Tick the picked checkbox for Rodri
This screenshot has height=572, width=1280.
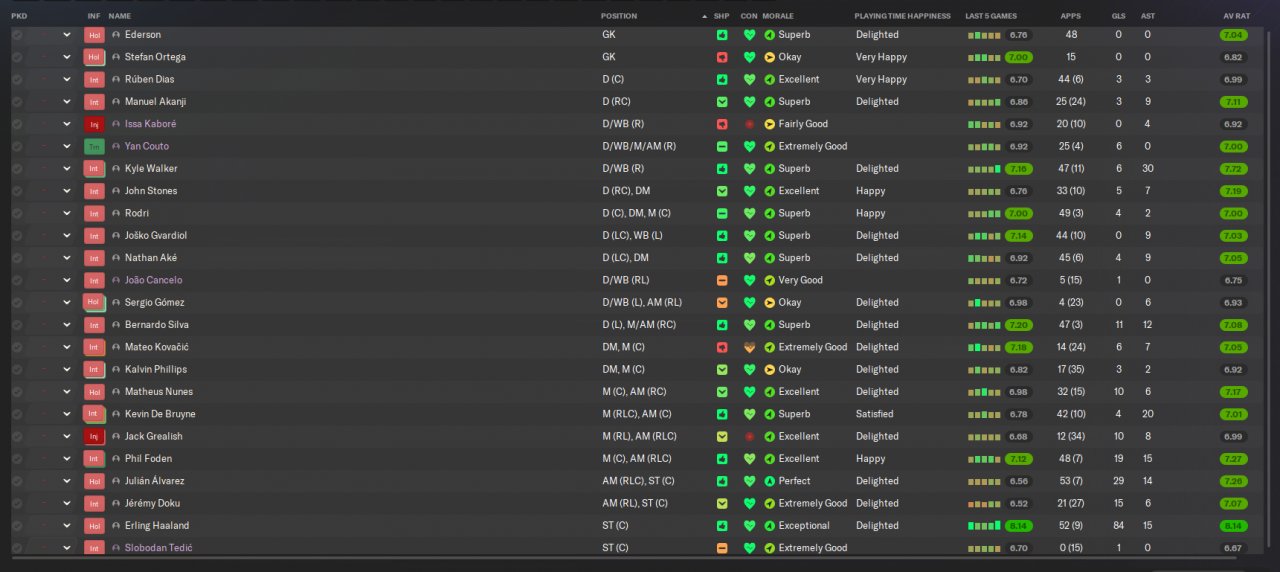(17, 213)
